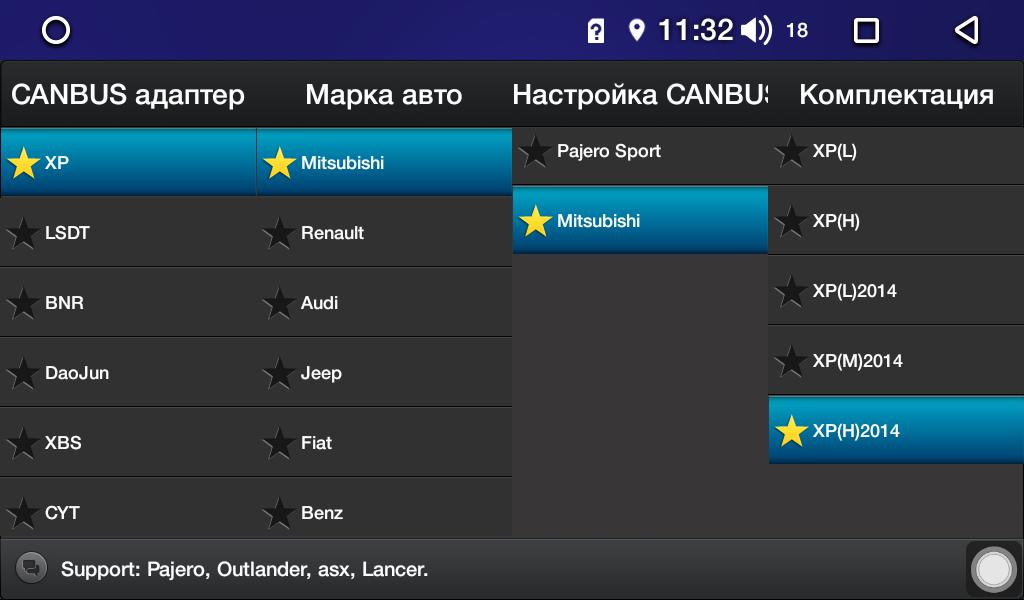1024x600 pixels.
Task: Tap the chat bubble support icon
Action: click(31, 567)
